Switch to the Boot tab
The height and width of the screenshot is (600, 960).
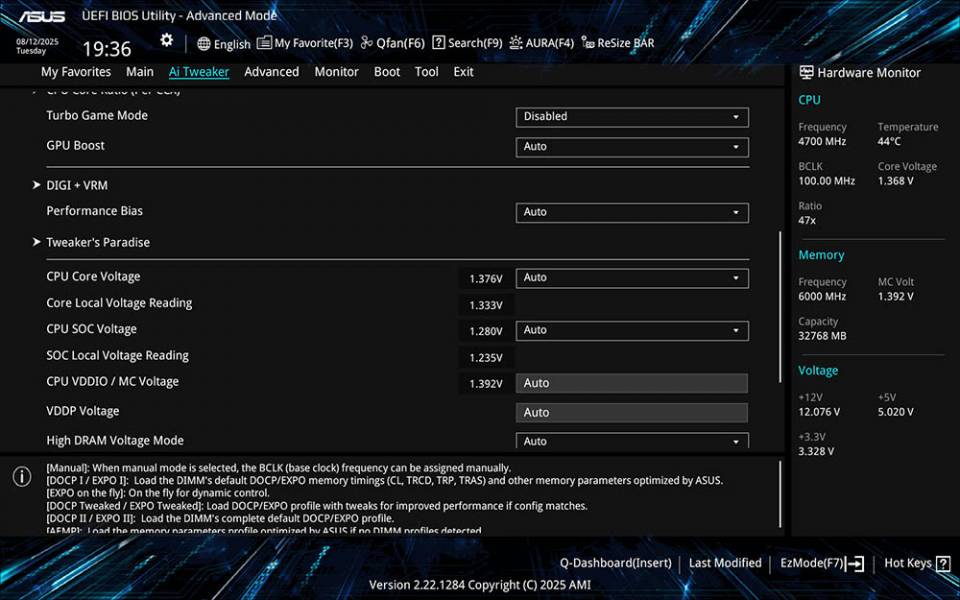387,71
